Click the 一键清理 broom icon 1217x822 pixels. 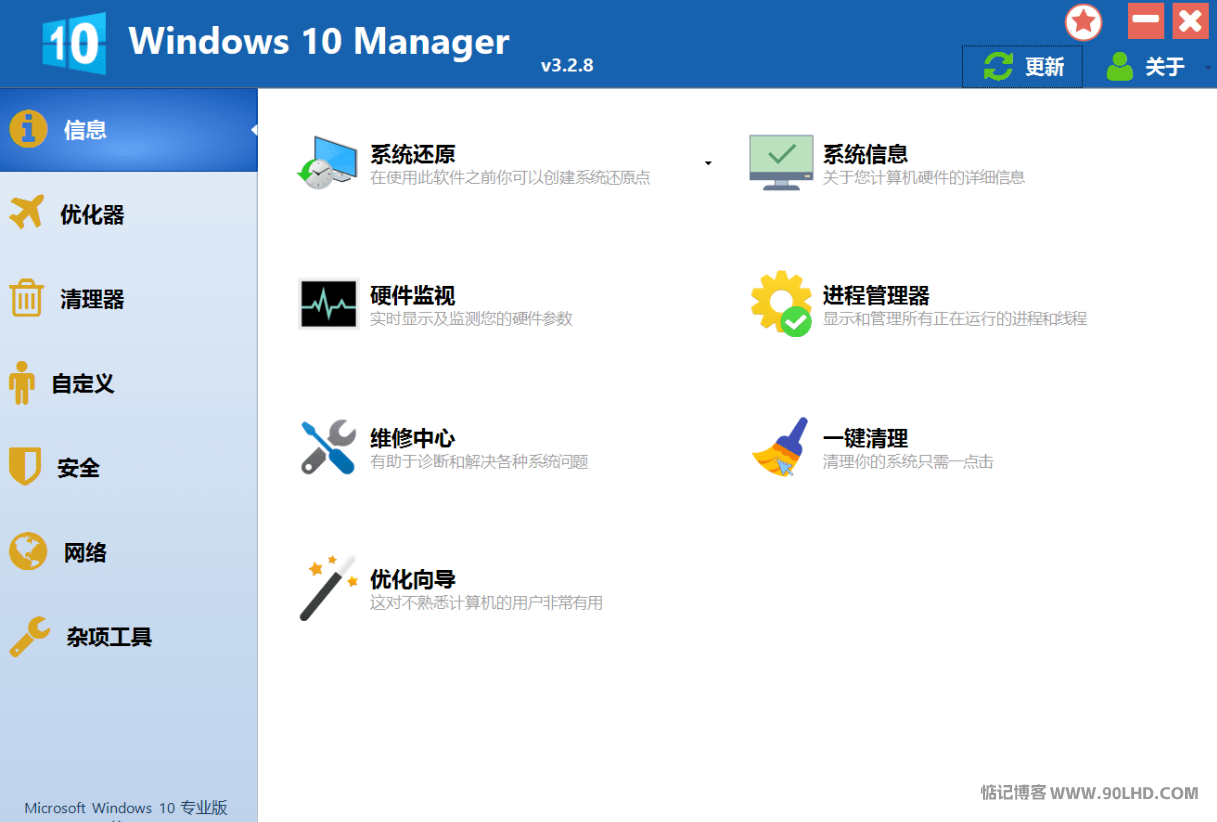[x=781, y=446]
